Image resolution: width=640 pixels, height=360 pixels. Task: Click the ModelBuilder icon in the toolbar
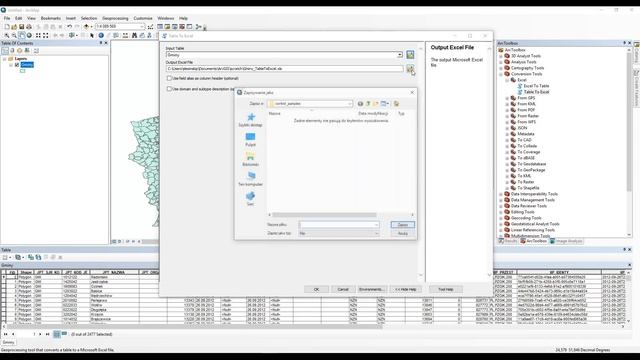point(198,27)
